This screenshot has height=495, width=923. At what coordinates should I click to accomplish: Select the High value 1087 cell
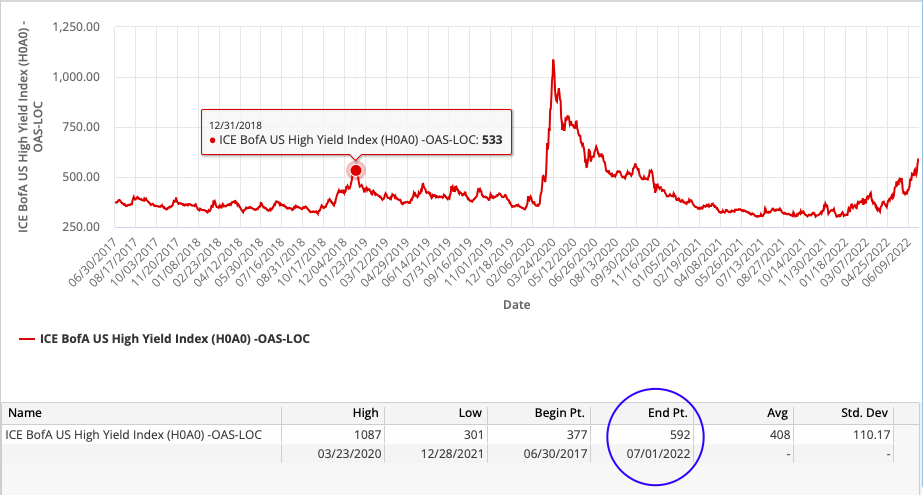[333, 435]
